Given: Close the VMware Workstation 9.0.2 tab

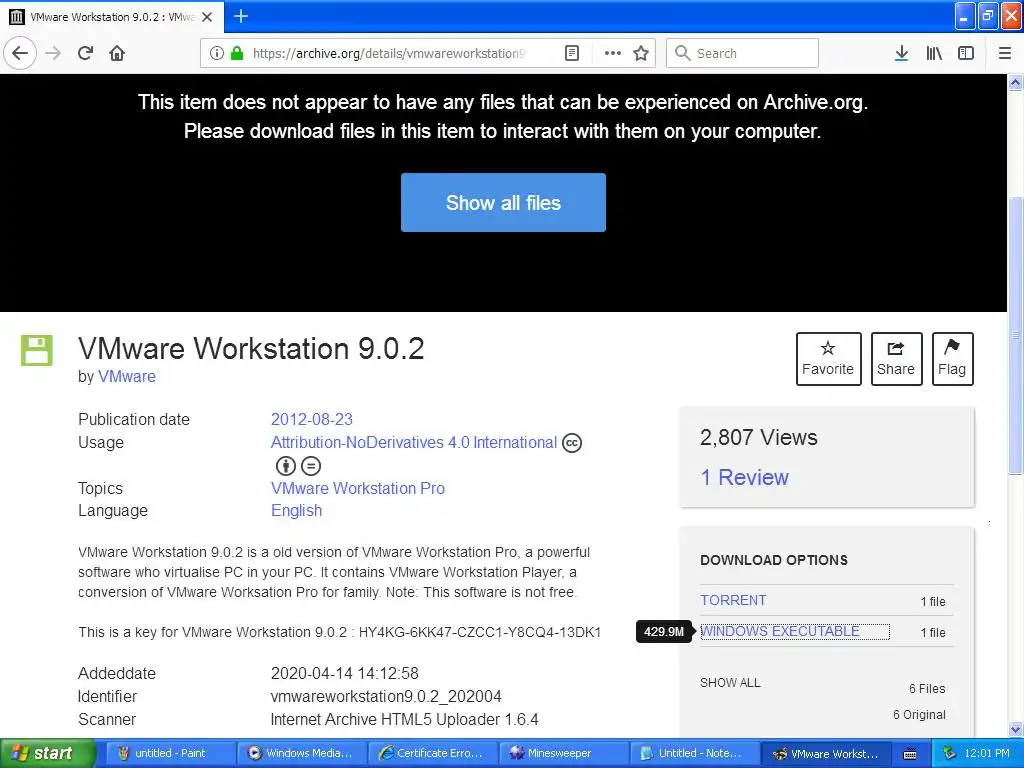Looking at the screenshot, I should click(x=207, y=17).
